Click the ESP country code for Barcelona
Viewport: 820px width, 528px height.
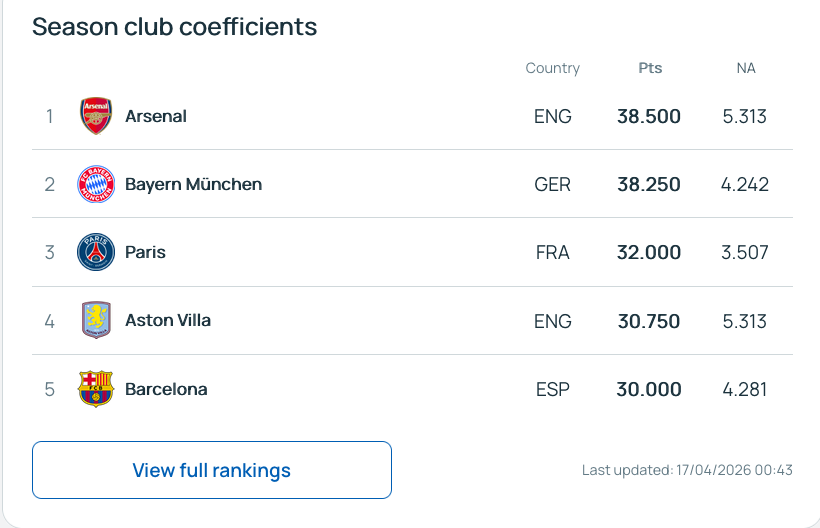click(x=553, y=389)
